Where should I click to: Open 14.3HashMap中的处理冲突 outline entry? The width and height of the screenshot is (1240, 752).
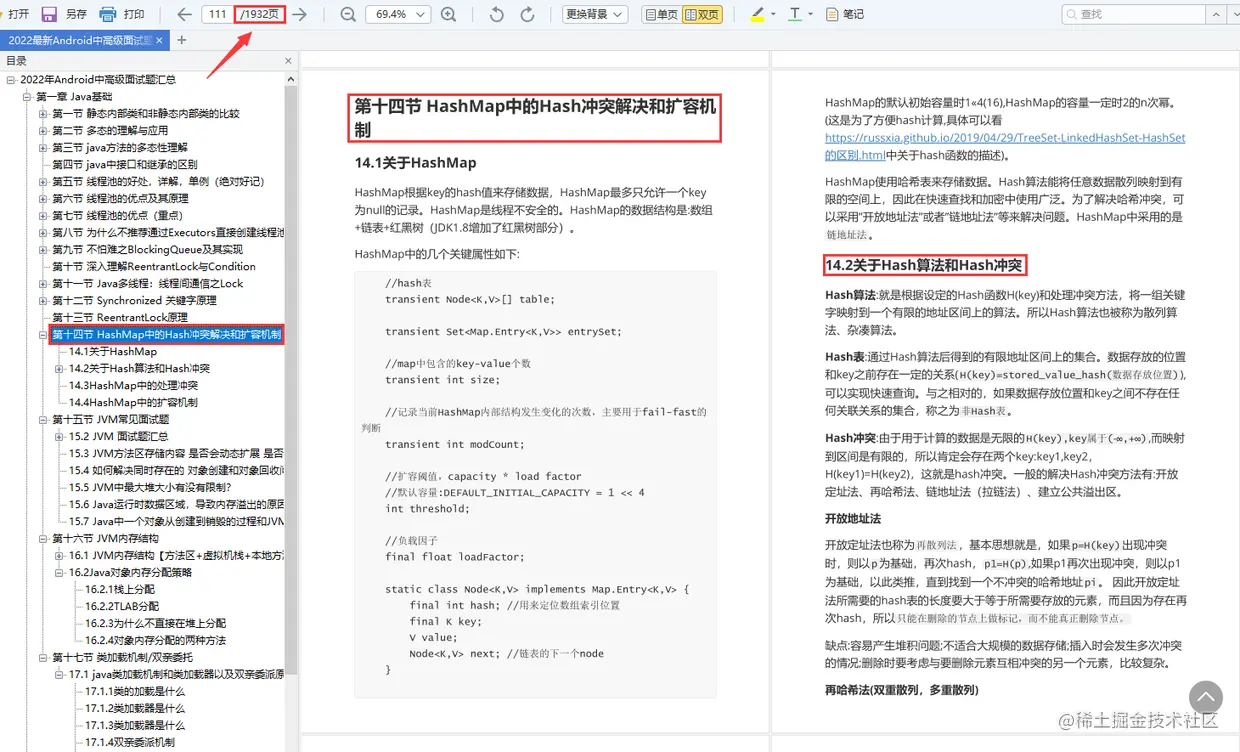point(133,385)
